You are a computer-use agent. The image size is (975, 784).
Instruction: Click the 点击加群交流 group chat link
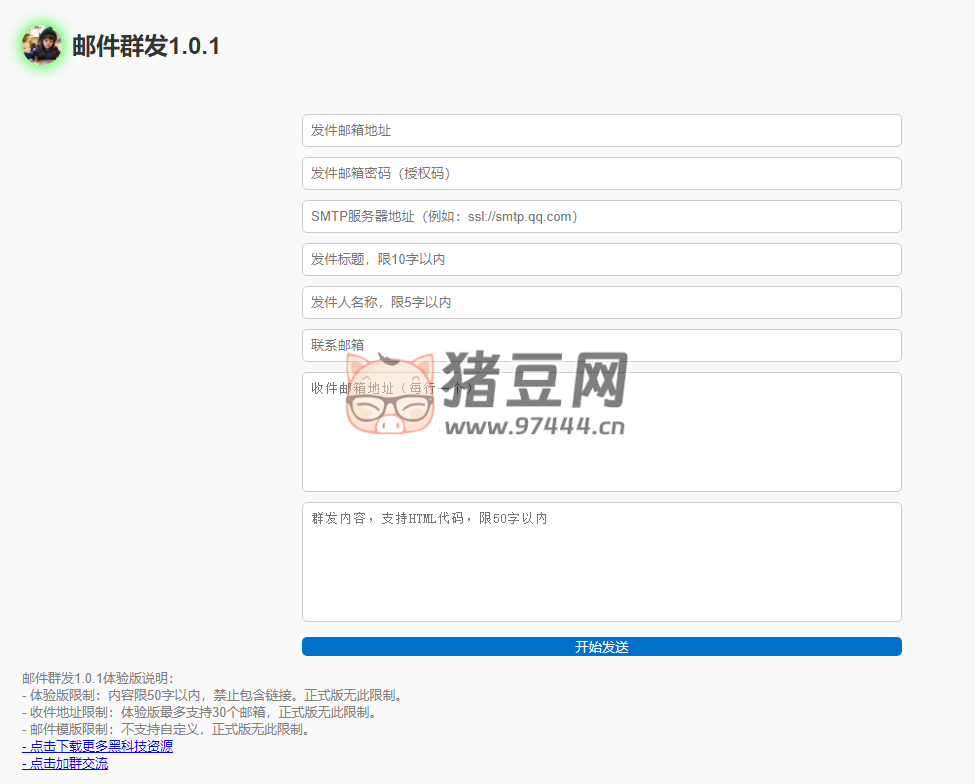tap(63, 762)
